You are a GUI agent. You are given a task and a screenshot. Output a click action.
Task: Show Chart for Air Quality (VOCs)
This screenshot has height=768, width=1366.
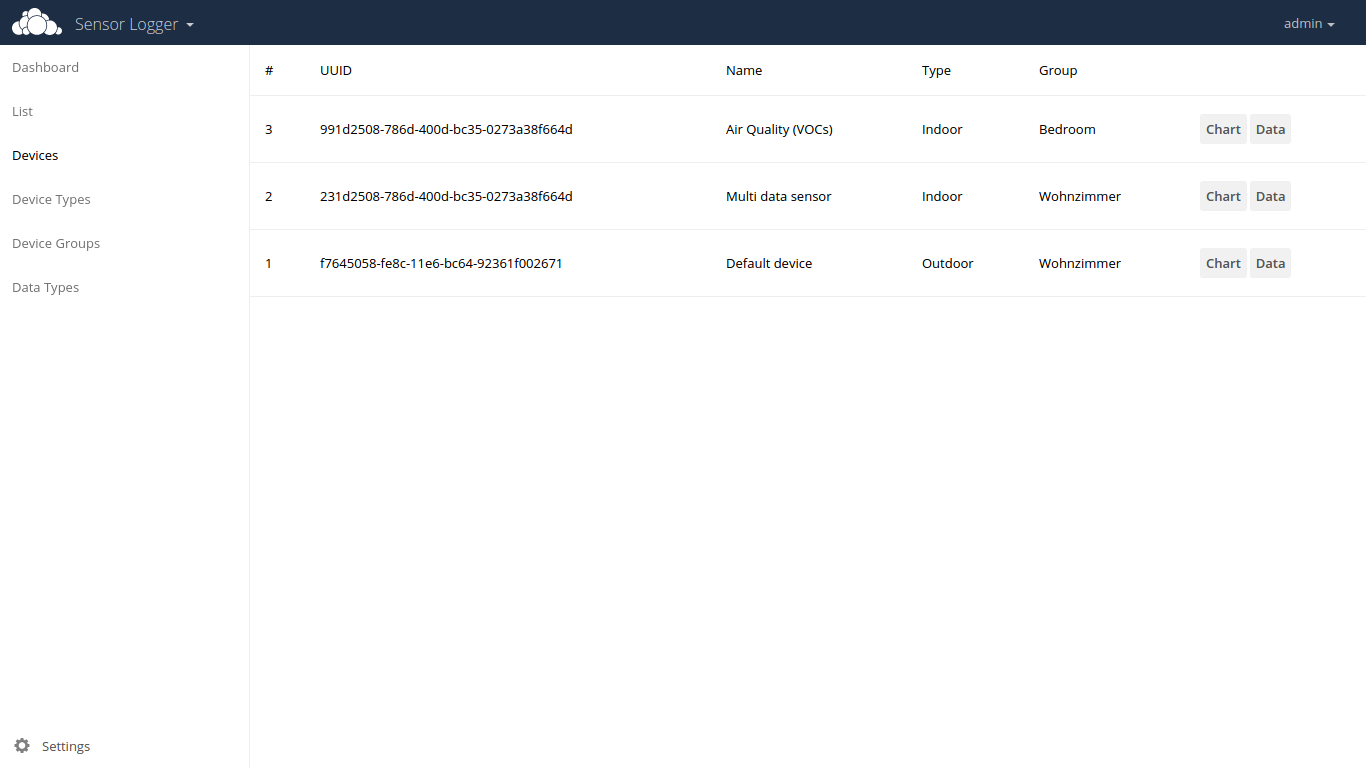[1222, 129]
